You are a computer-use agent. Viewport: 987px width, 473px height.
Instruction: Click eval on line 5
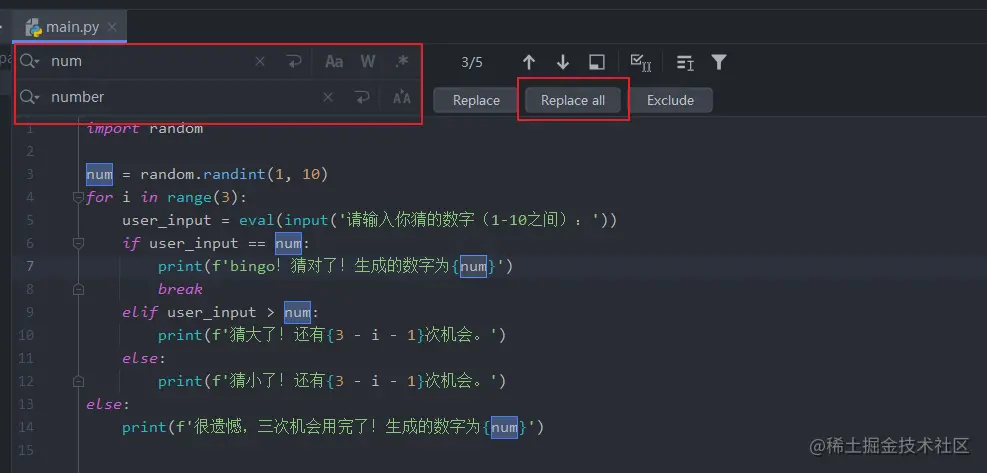point(257,220)
